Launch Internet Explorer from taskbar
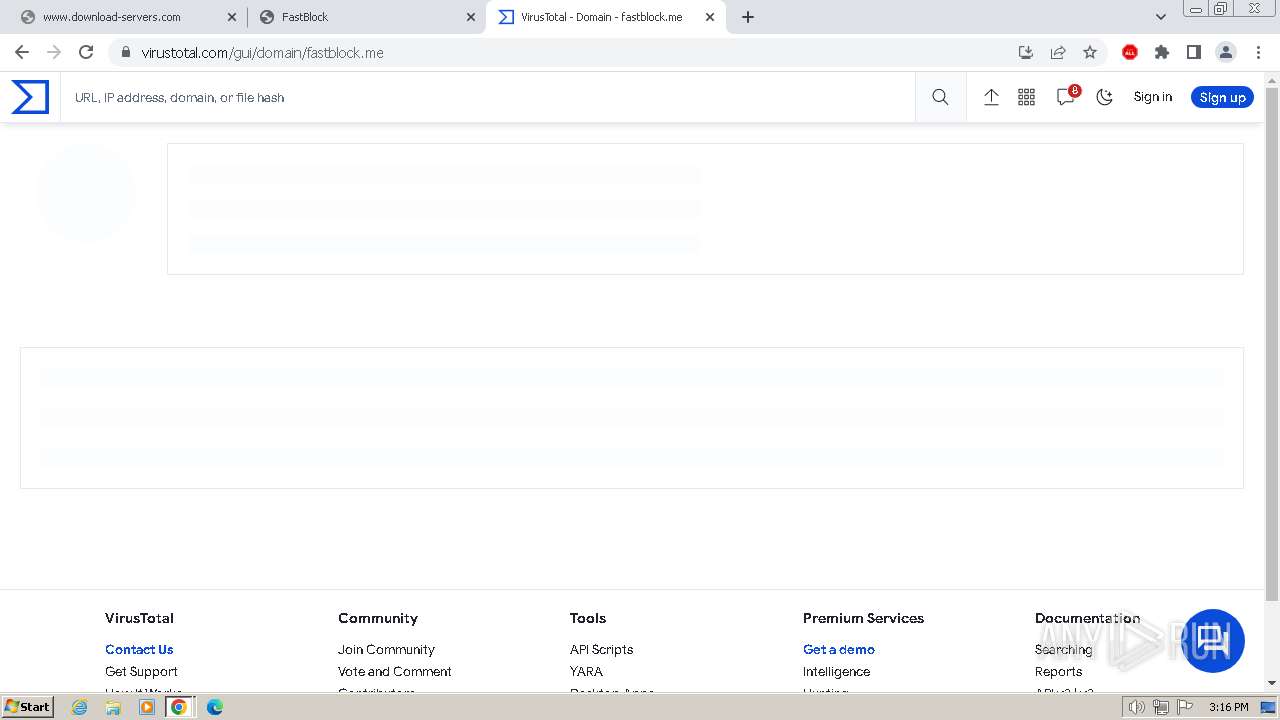 [x=80, y=707]
